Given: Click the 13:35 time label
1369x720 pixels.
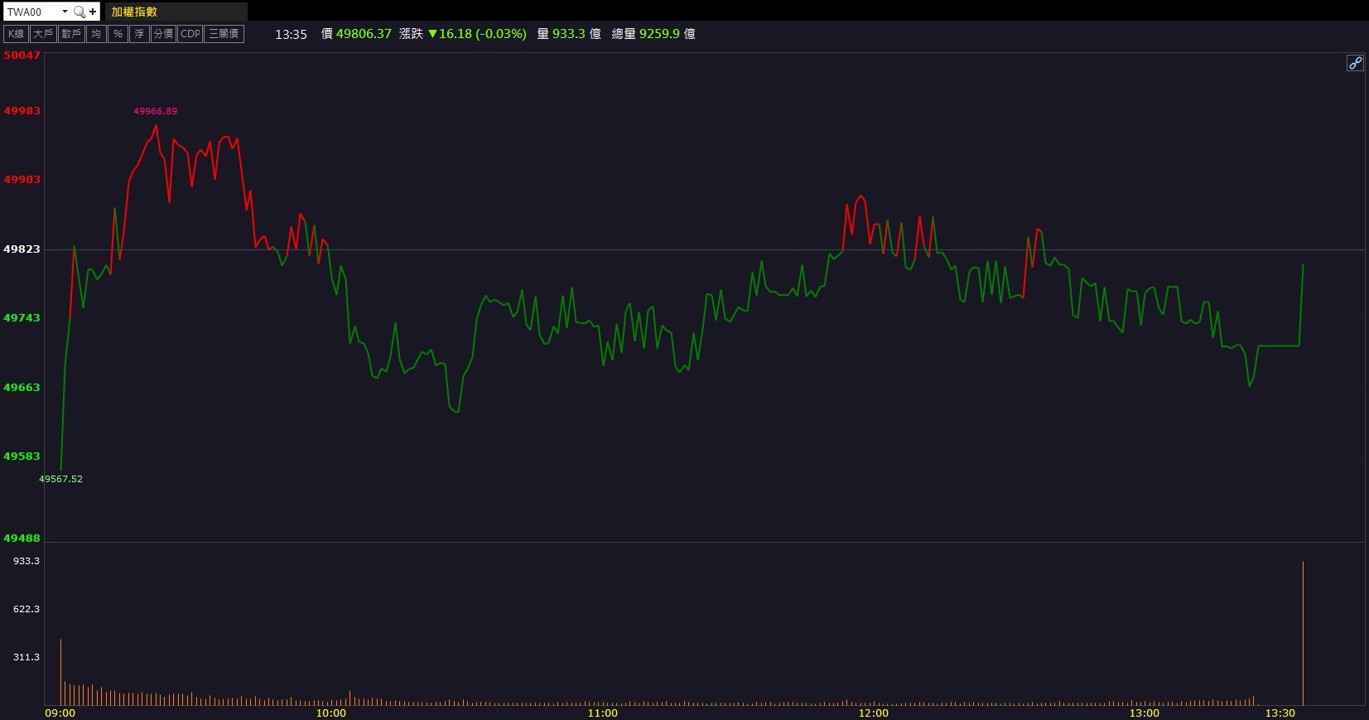Looking at the screenshot, I should (291, 34).
